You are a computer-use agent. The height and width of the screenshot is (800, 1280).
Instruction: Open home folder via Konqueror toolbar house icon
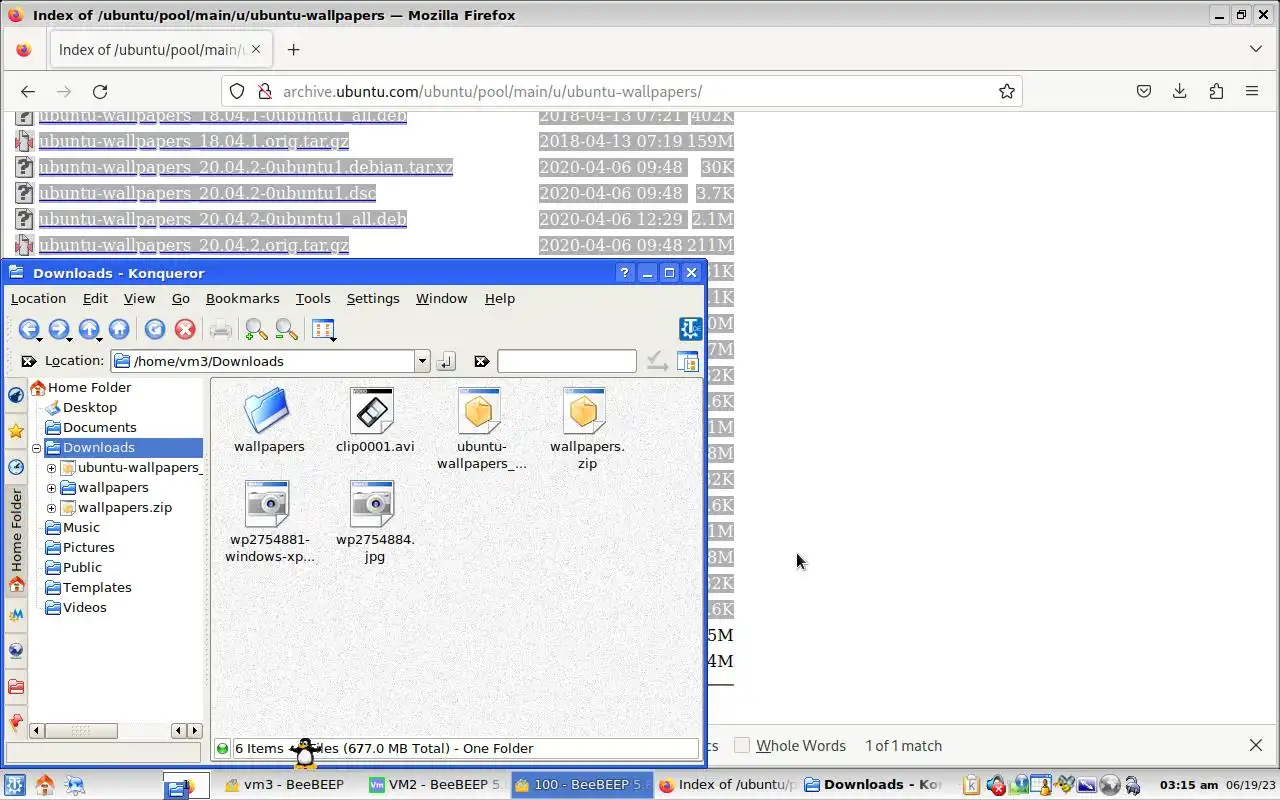click(x=119, y=329)
